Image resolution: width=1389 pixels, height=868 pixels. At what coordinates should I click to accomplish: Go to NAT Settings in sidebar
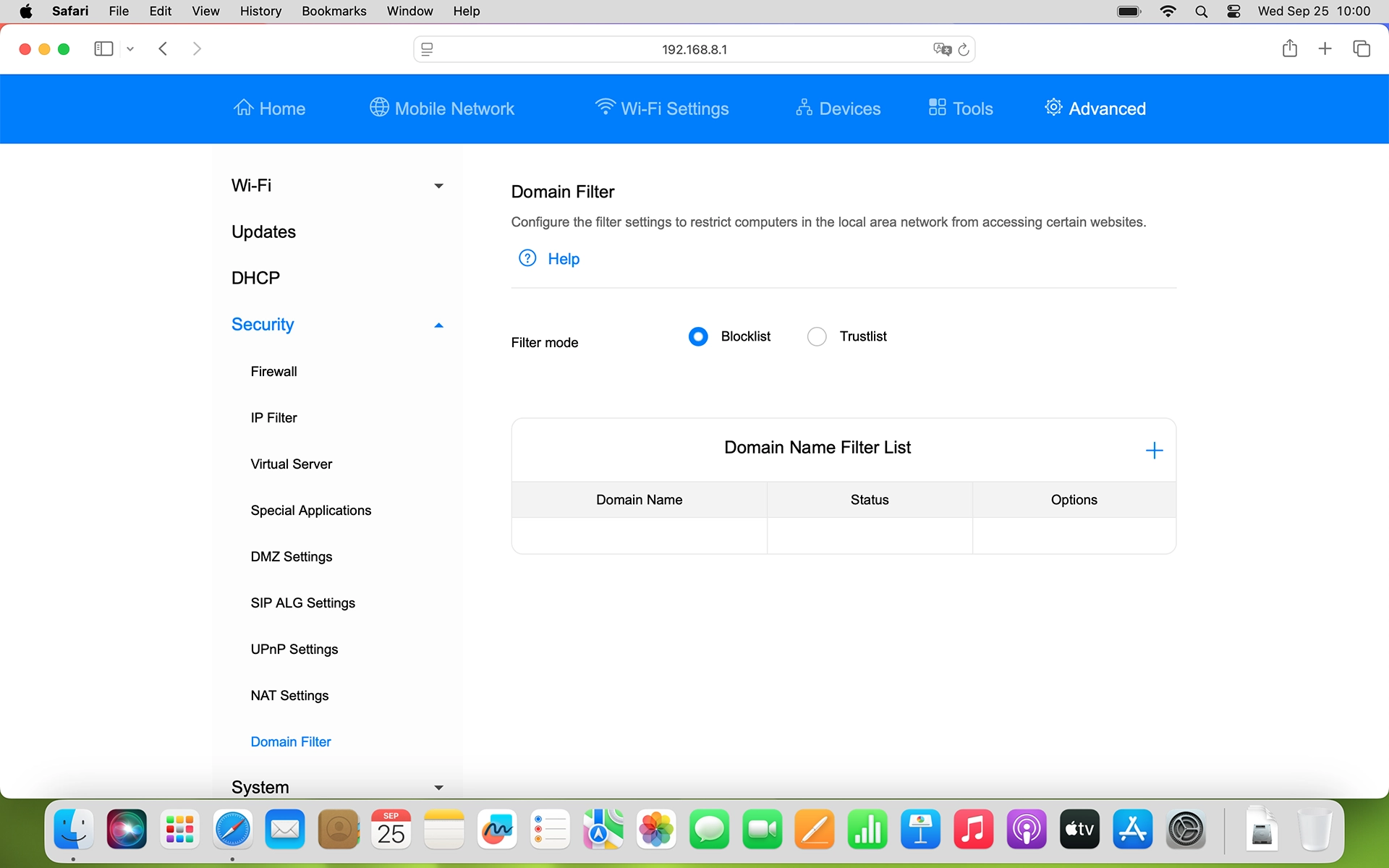(289, 695)
